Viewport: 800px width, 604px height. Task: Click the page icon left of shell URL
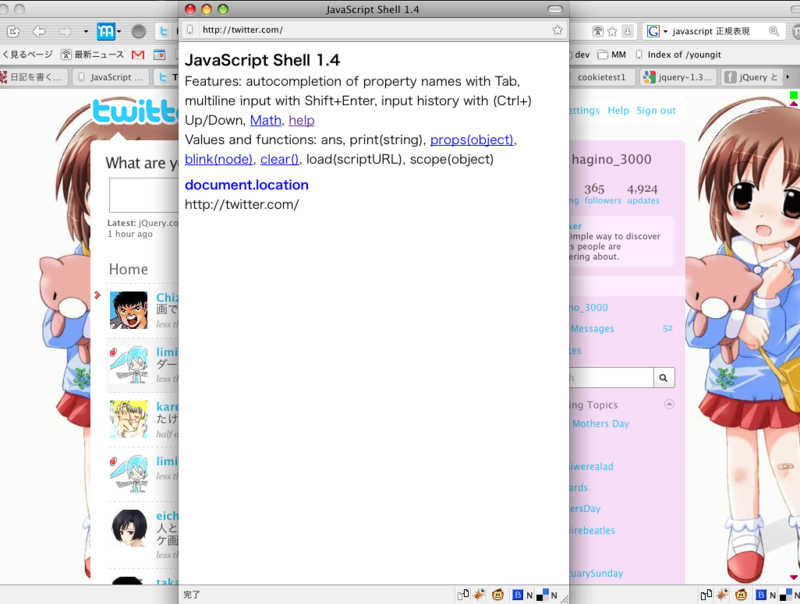coord(190,30)
